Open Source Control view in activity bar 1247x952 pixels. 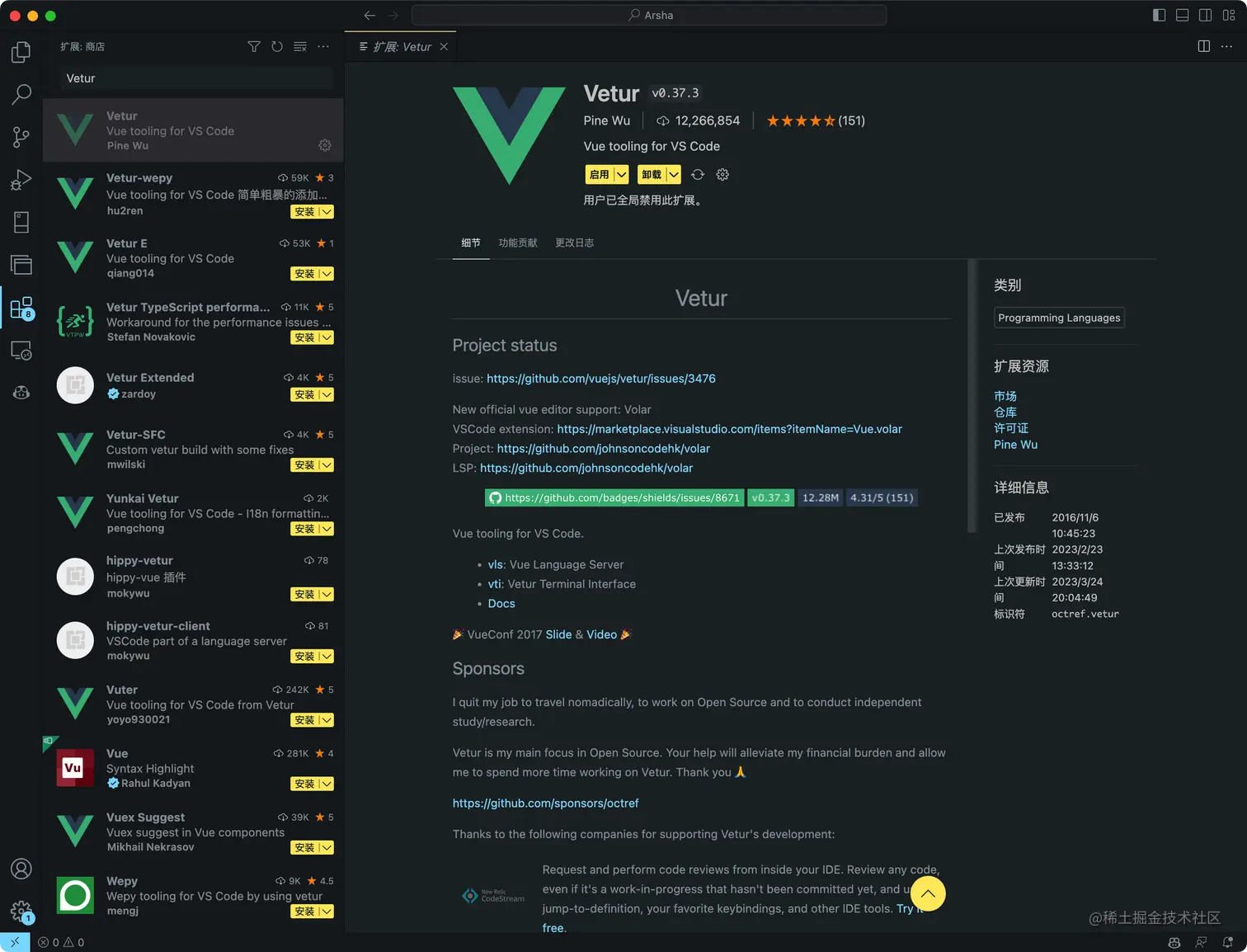(x=21, y=137)
